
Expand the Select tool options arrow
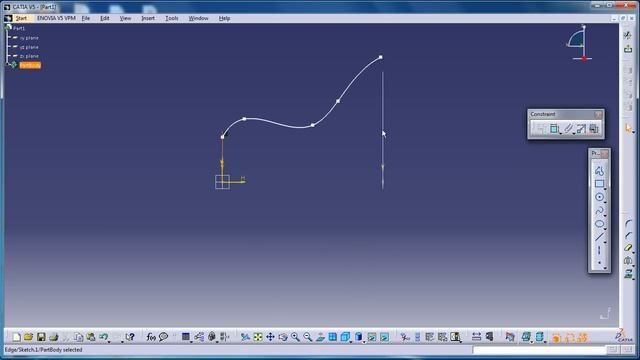point(633,132)
